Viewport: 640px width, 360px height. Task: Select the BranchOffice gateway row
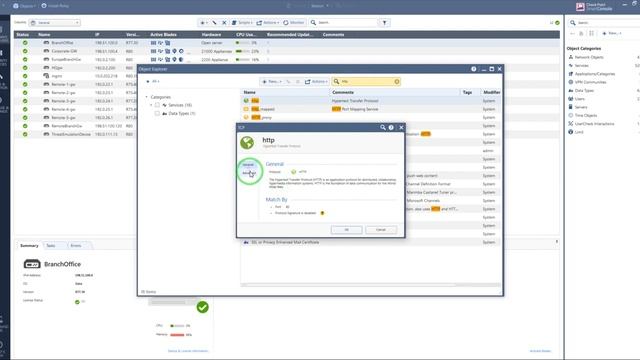click(x=286, y=43)
